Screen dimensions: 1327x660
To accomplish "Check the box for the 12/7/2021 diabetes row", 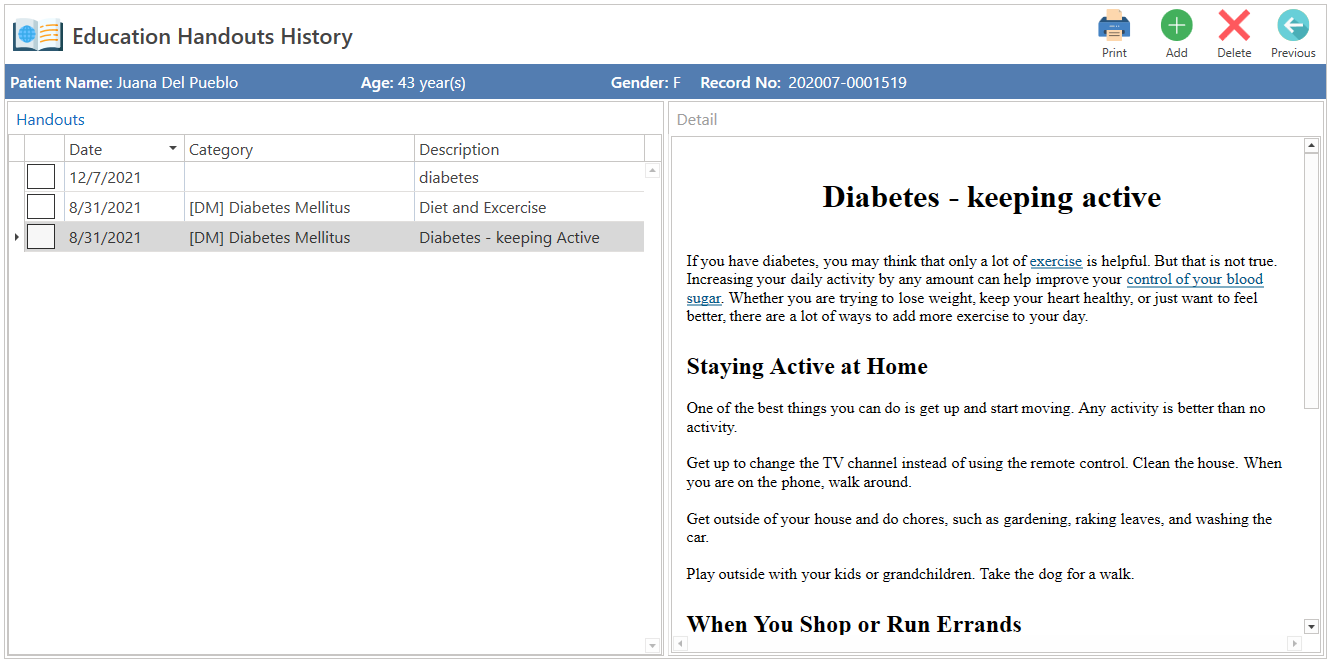I will [41, 177].
